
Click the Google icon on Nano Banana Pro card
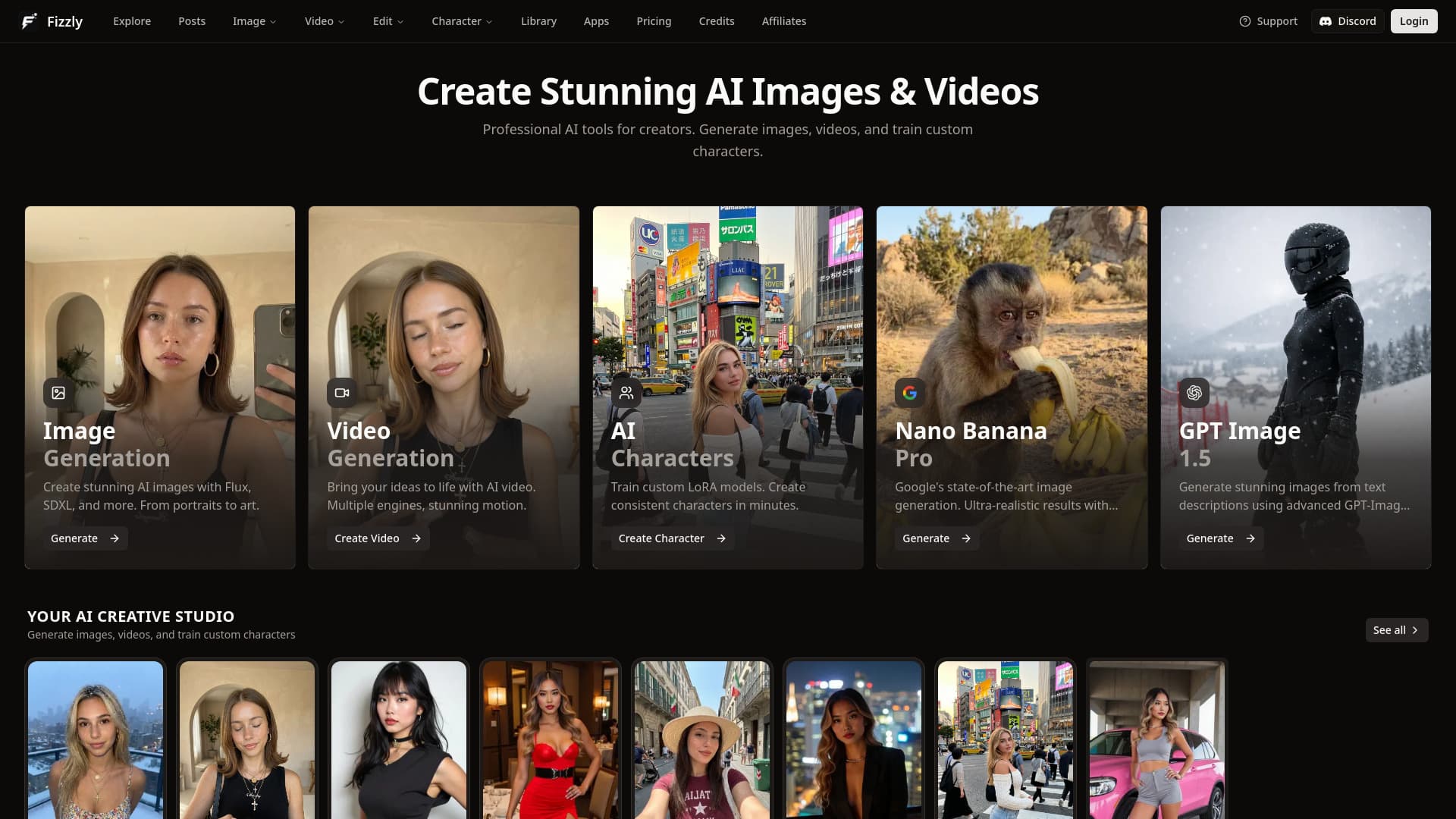click(x=910, y=393)
